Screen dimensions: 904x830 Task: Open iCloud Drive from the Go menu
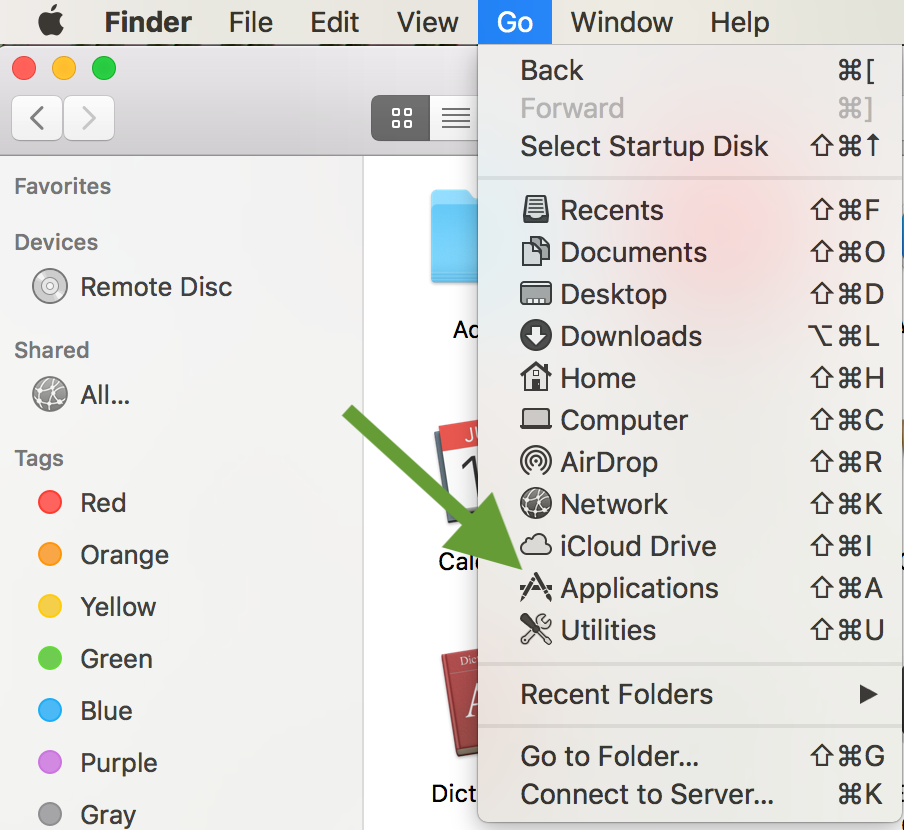pyautogui.click(x=637, y=546)
